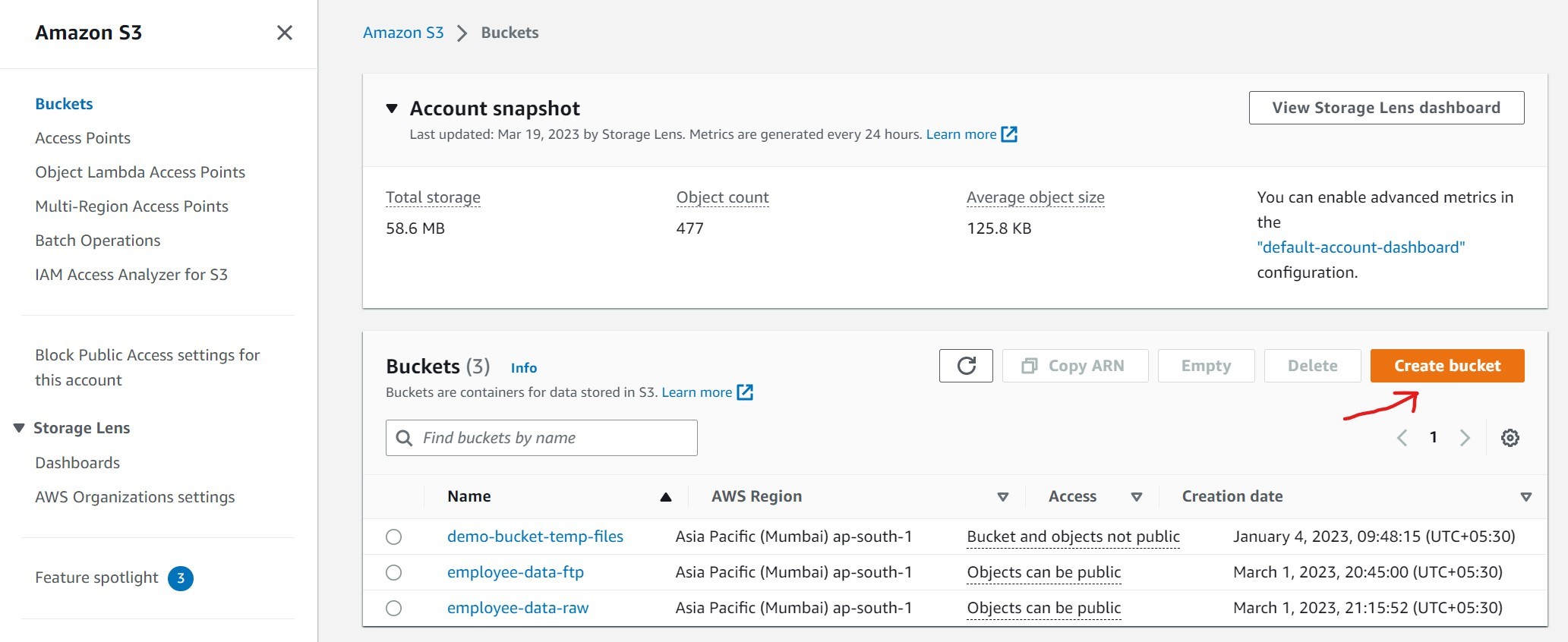Viewport: 1568px width, 642px height.
Task: Select the employee-data-raw radio button
Action: pyautogui.click(x=393, y=609)
